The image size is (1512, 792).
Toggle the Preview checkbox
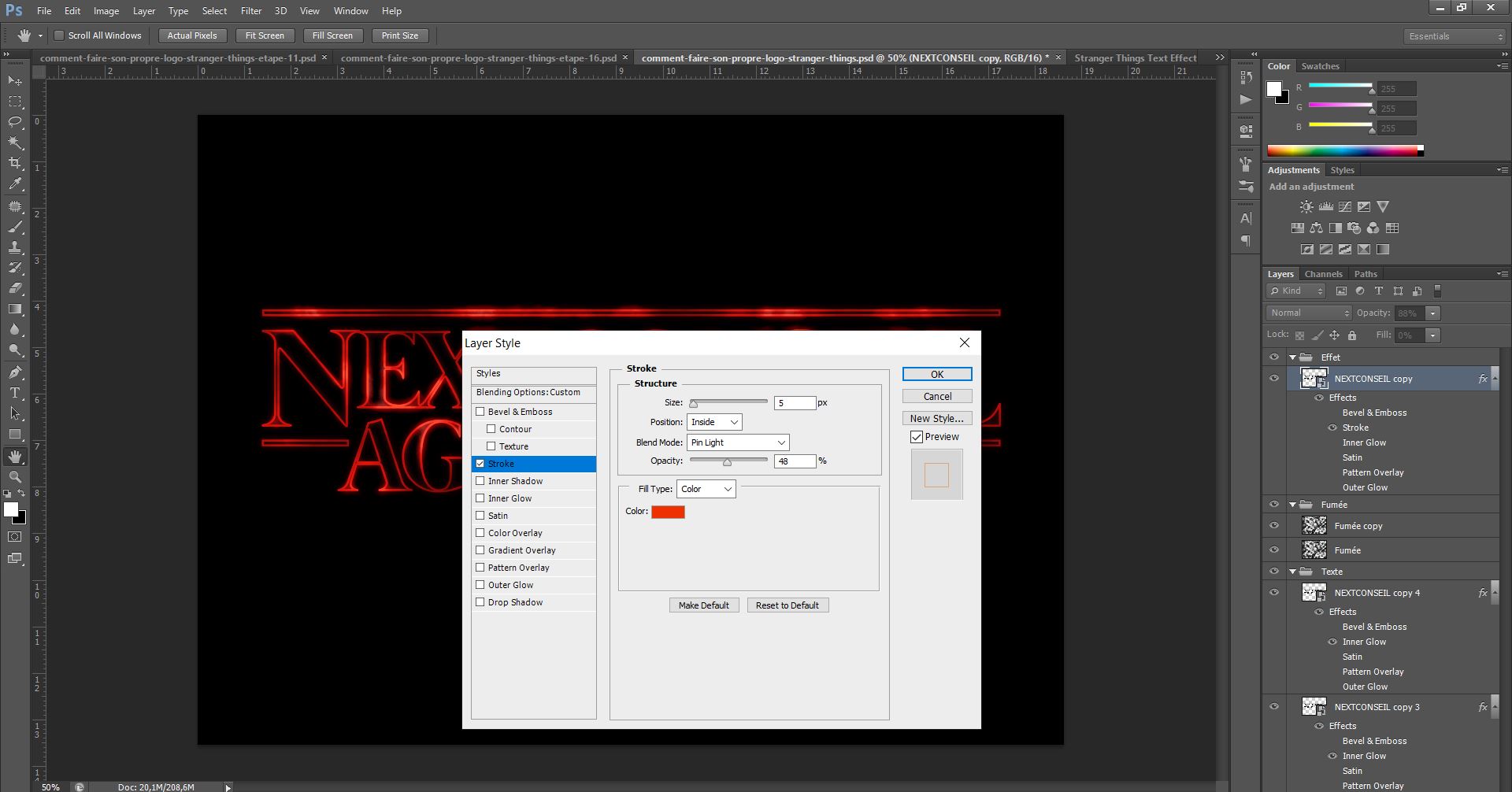tap(917, 437)
